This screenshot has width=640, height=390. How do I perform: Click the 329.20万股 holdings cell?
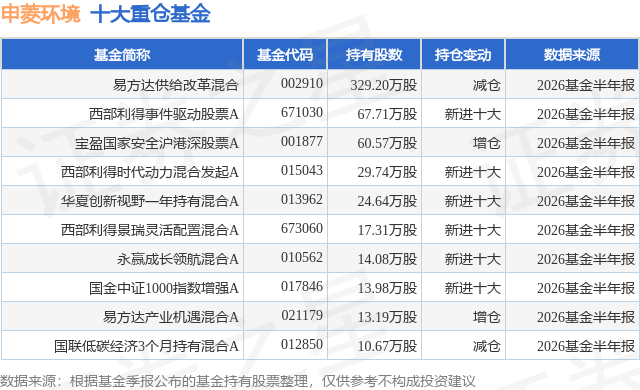[x=384, y=85]
